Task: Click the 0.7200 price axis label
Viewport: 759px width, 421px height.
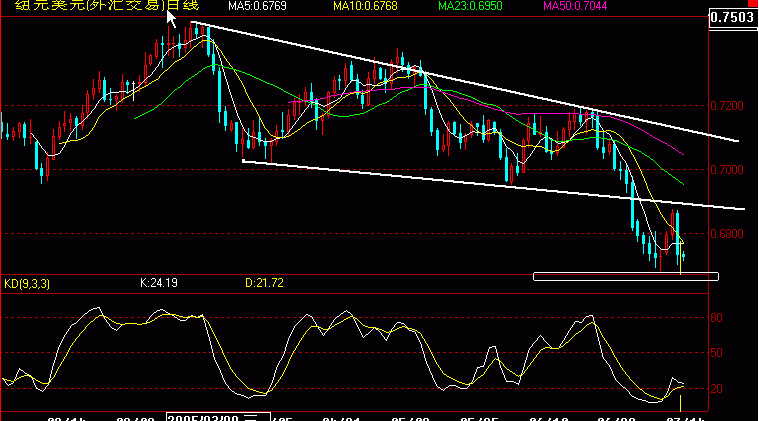Action: (x=727, y=105)
